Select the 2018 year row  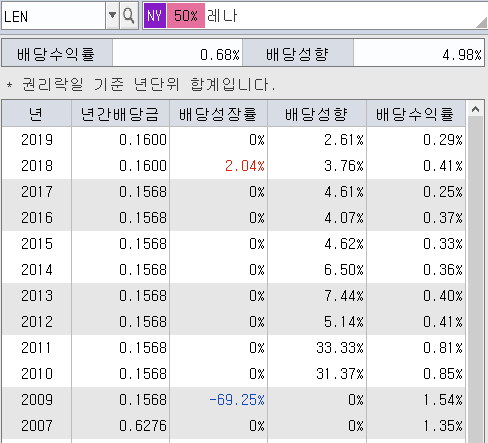(233, 166)
